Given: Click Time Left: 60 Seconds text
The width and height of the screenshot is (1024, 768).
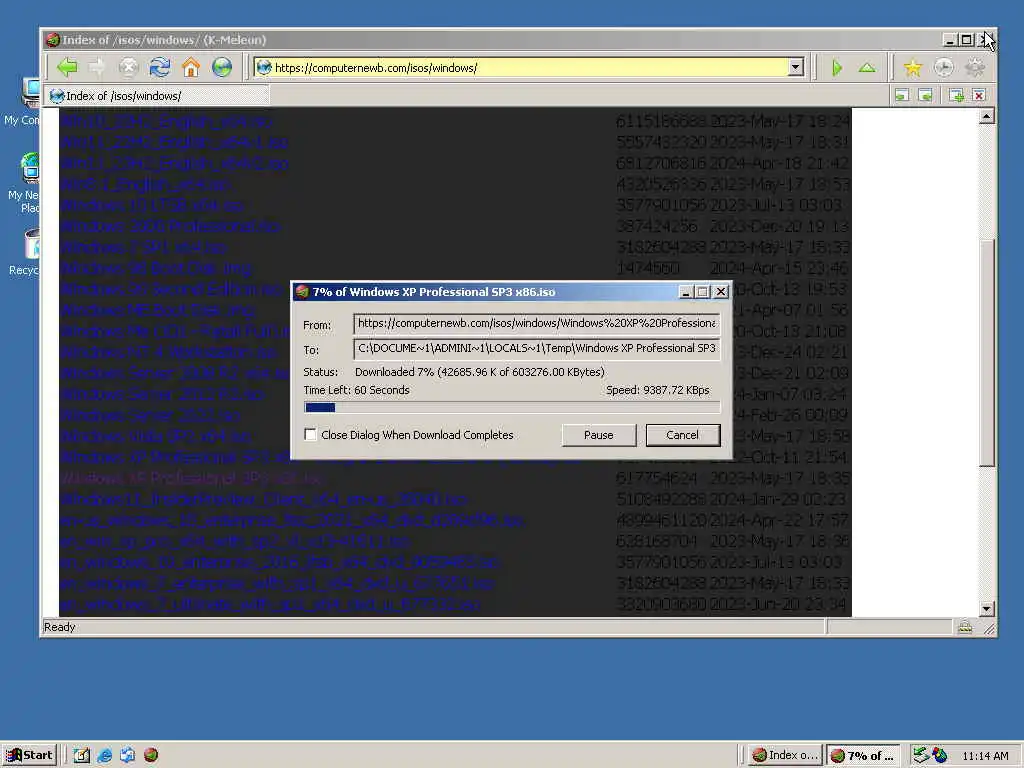Looking at the screenshot, I should point(357,390).
